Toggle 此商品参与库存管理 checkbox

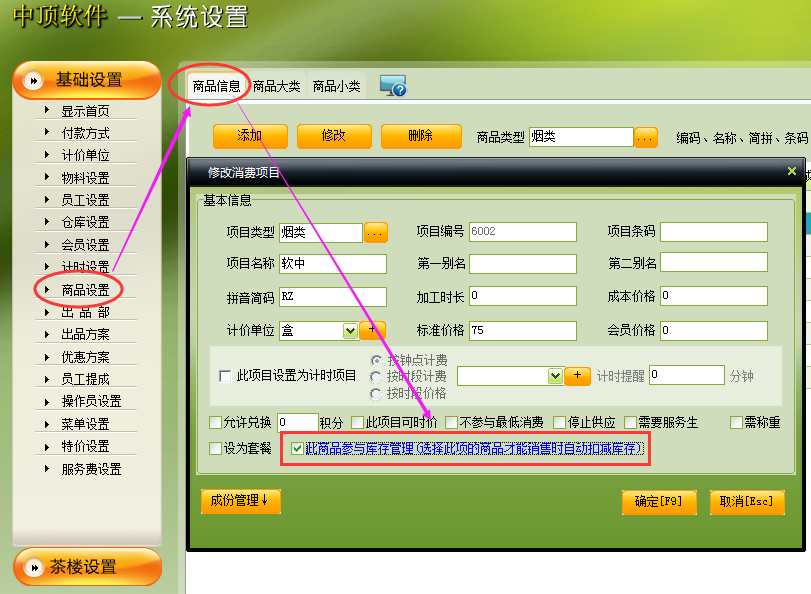[297, 449]
